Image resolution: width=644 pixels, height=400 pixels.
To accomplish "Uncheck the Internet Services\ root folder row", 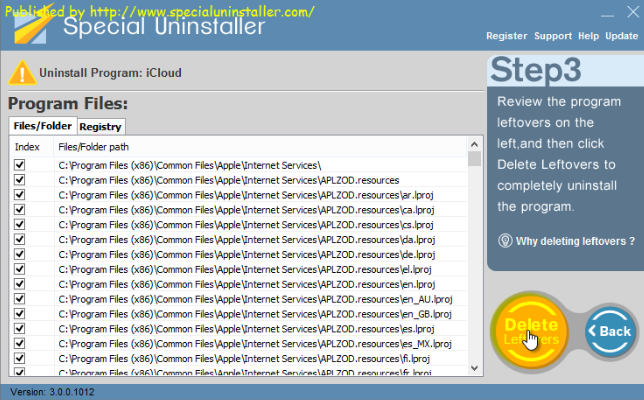I will (x=19, y=165).
